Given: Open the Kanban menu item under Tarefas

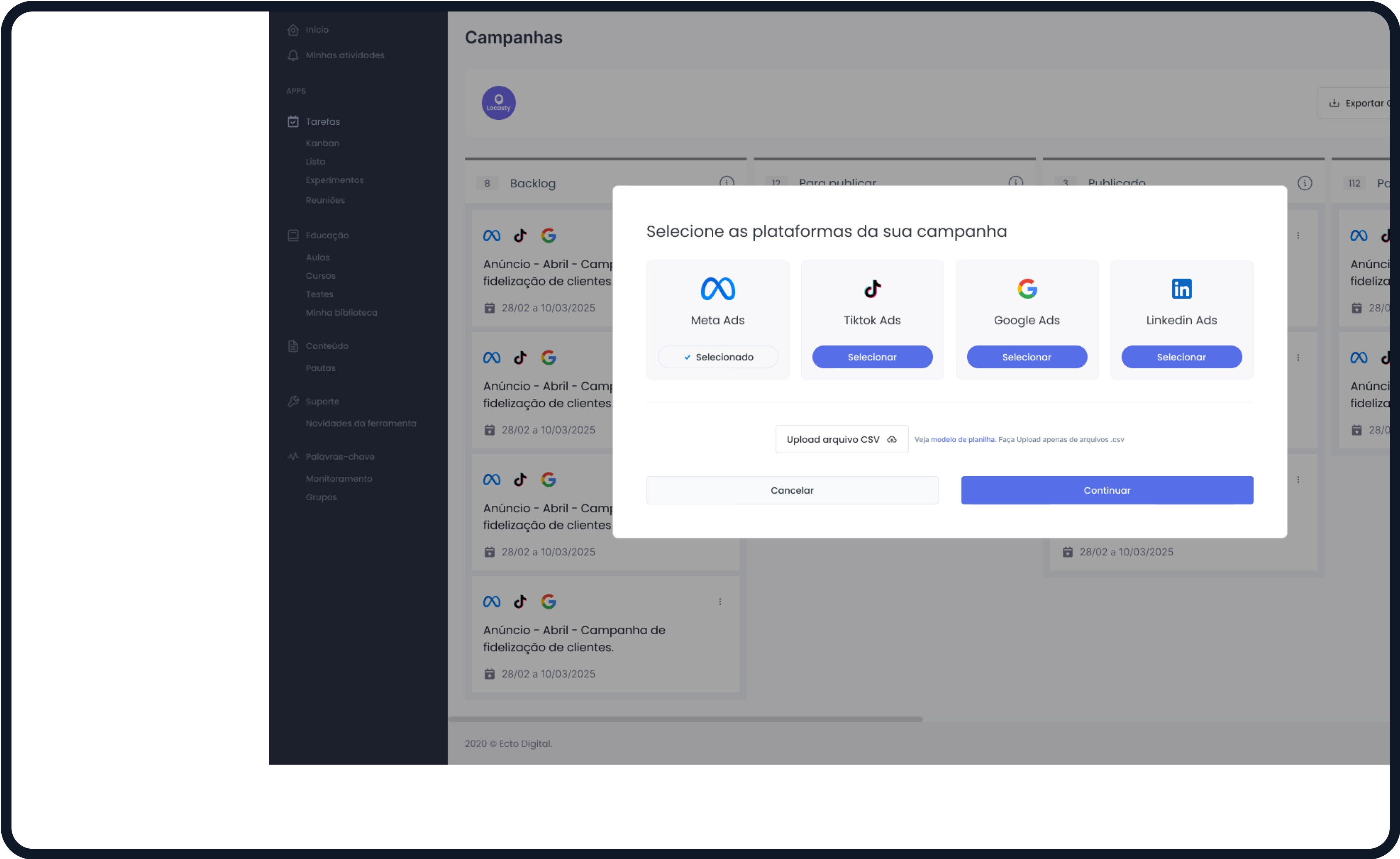Looking at the screenshot, I should tap(322, 143).
